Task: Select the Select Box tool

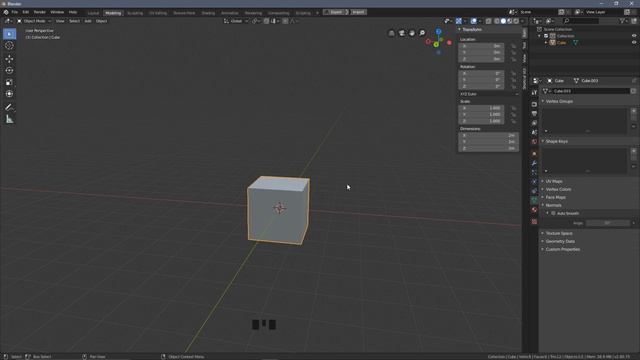Action: pyautogui.click(x=9, y=34)
